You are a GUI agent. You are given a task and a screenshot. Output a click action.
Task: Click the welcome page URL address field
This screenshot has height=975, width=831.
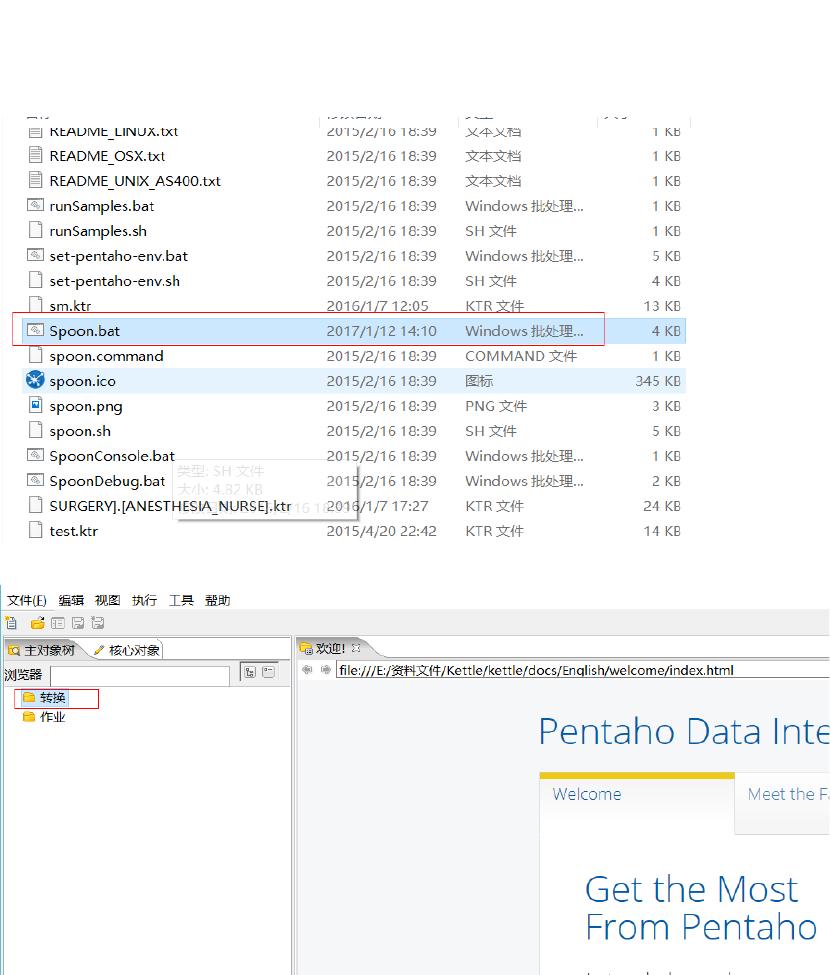[582, 670]
